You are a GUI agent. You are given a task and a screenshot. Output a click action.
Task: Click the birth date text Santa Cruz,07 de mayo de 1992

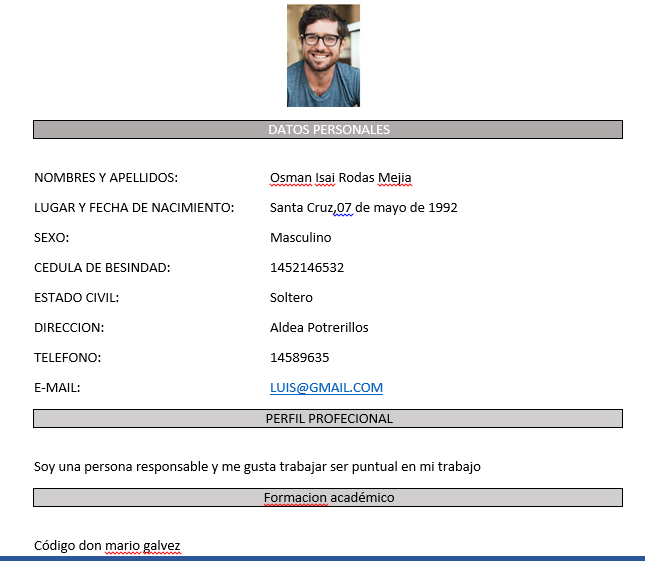pyautogui.click(x=364, y=208)
